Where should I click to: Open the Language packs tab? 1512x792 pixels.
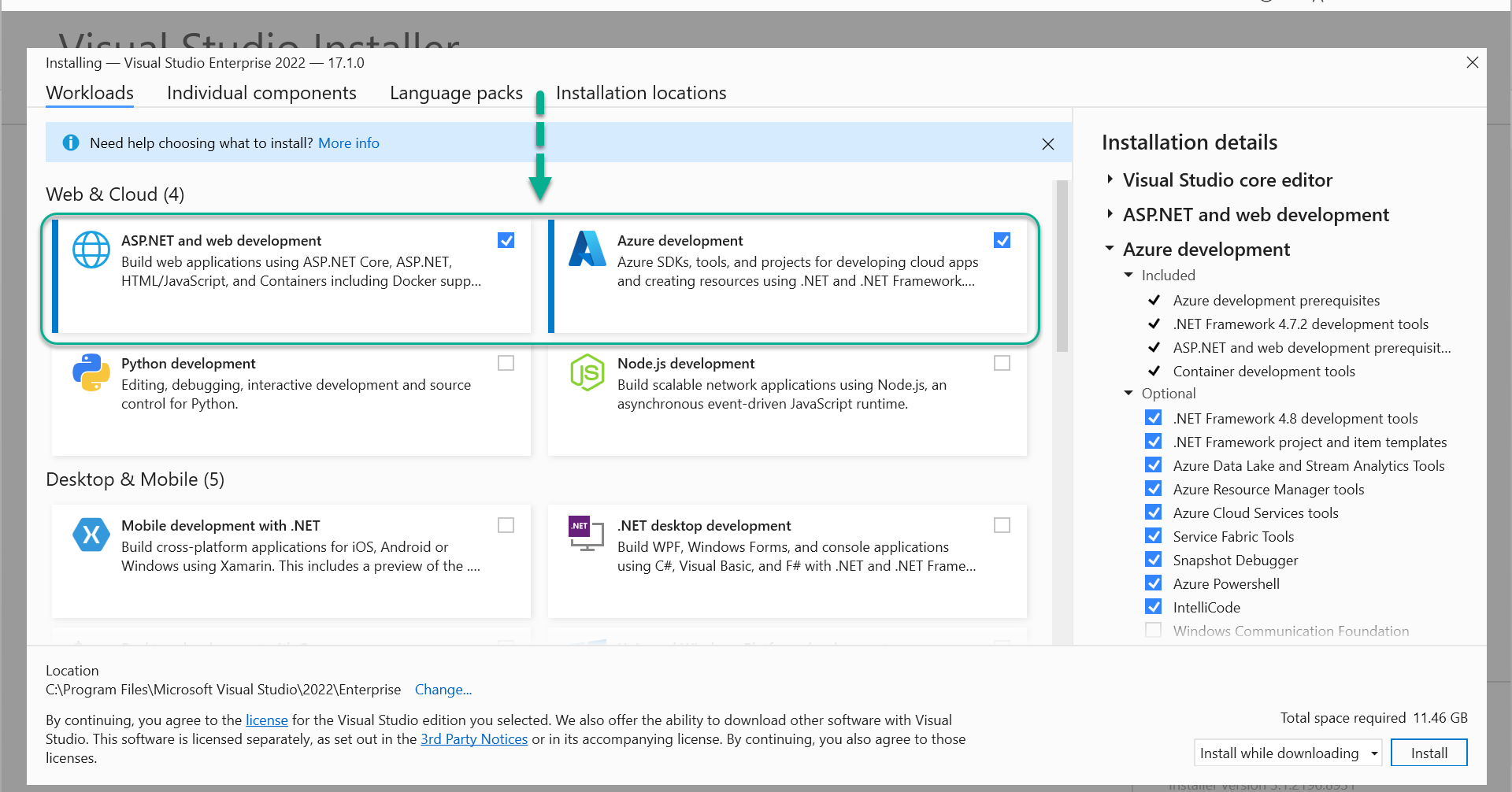[x=456, y=93]
